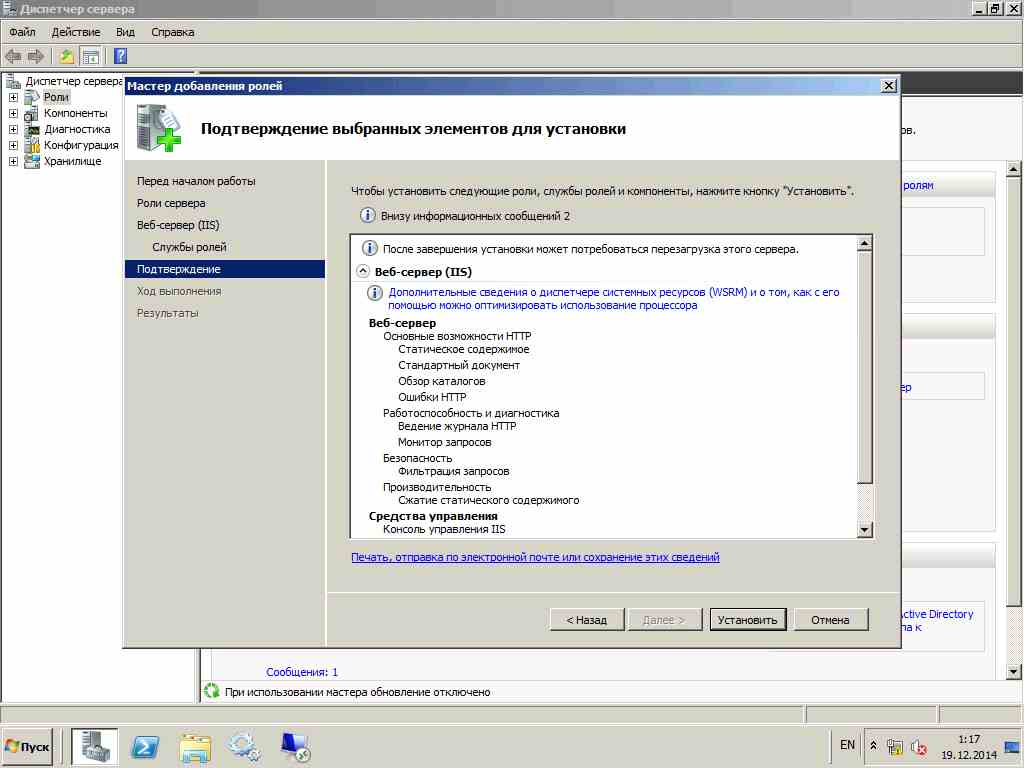1024x768 pixels.
Task: Expand the Конфигурация tree node
Action: (13, 145)
